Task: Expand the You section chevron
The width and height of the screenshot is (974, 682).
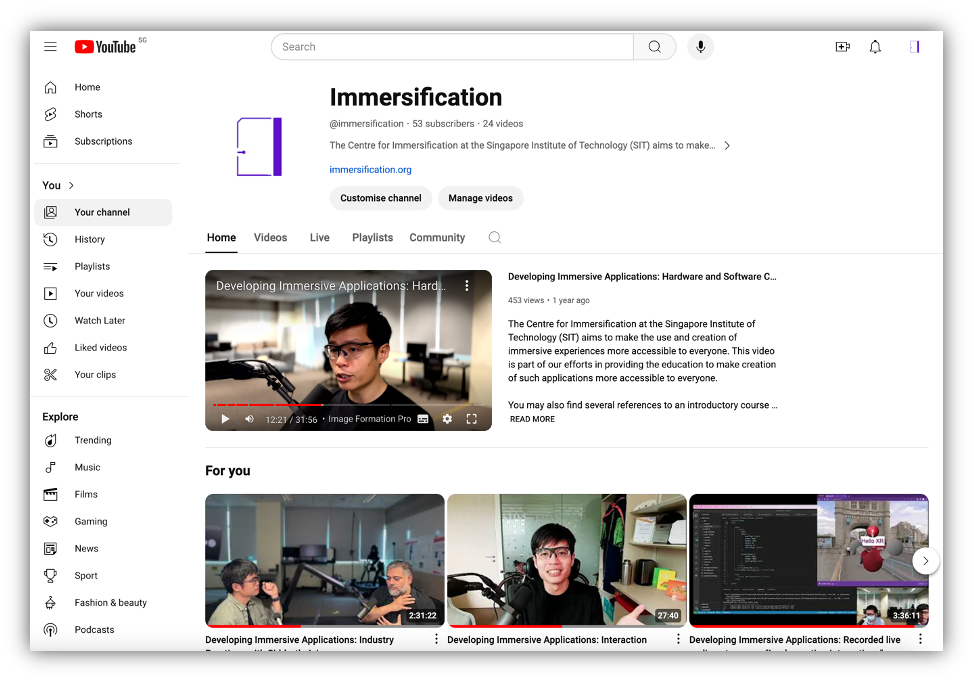Action: point(71,185)
